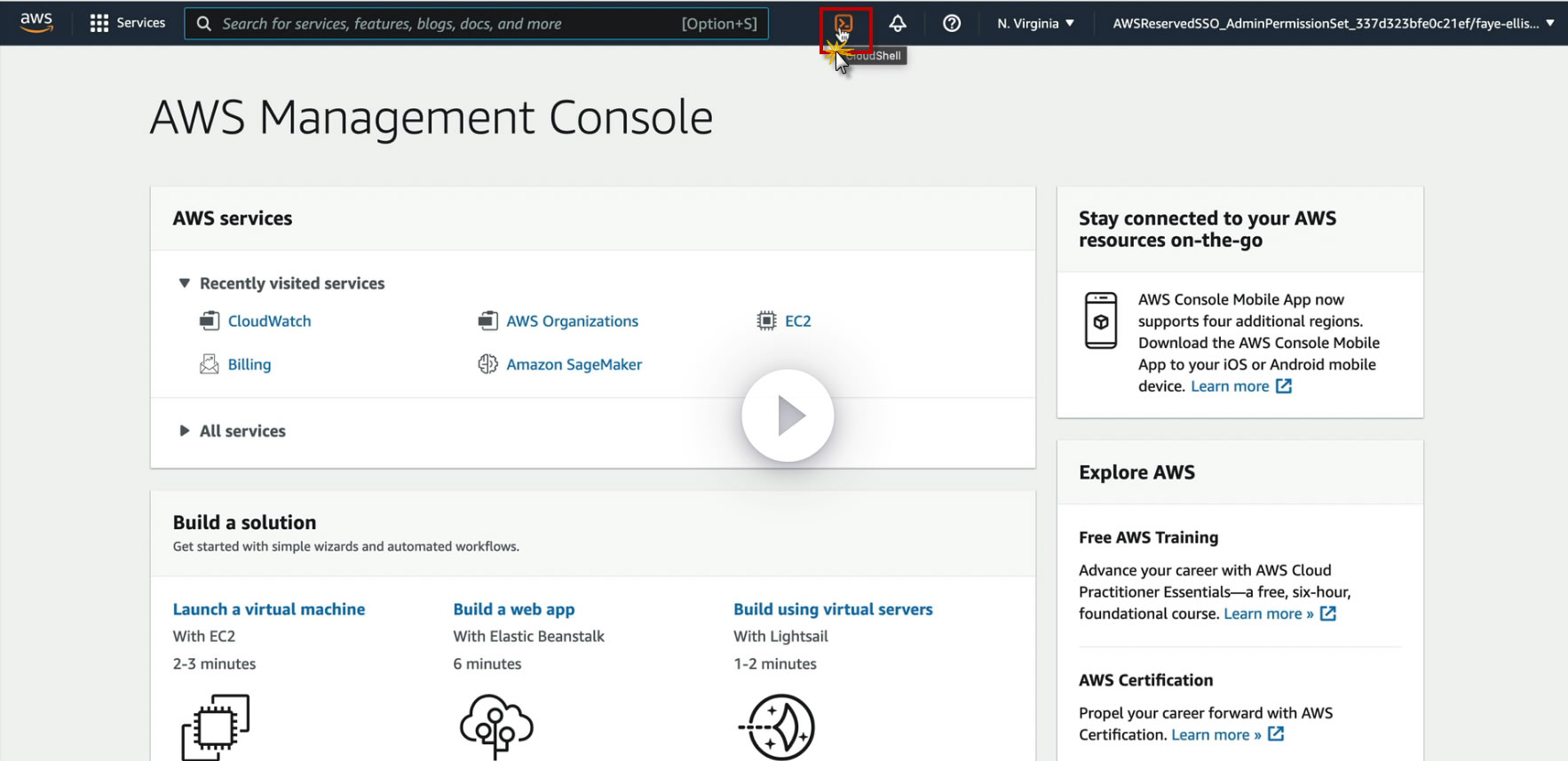Open the Billing service link
Screen dimensions: 1568x761
point(249,365)
